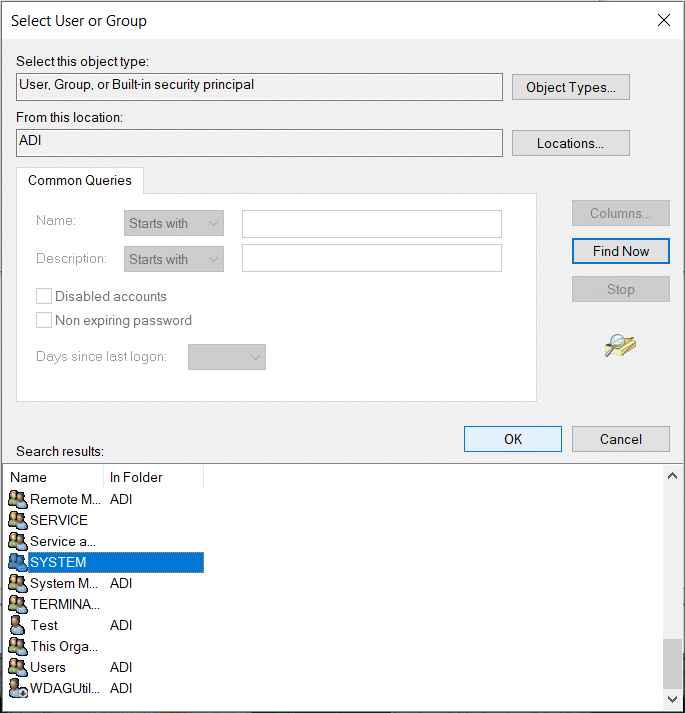Click the SYSTEM principal icon

(x=17, y=562)
